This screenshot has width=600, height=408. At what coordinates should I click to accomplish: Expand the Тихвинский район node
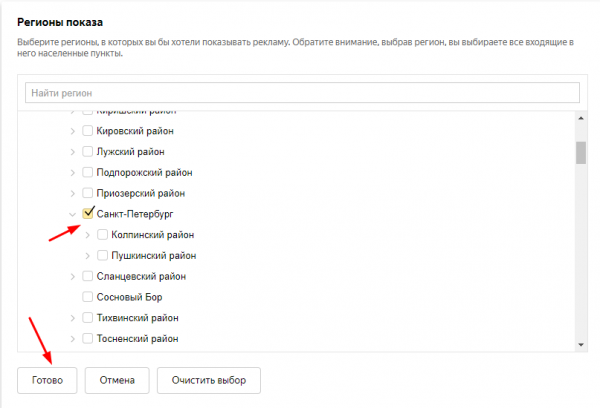tap(72, 318)
